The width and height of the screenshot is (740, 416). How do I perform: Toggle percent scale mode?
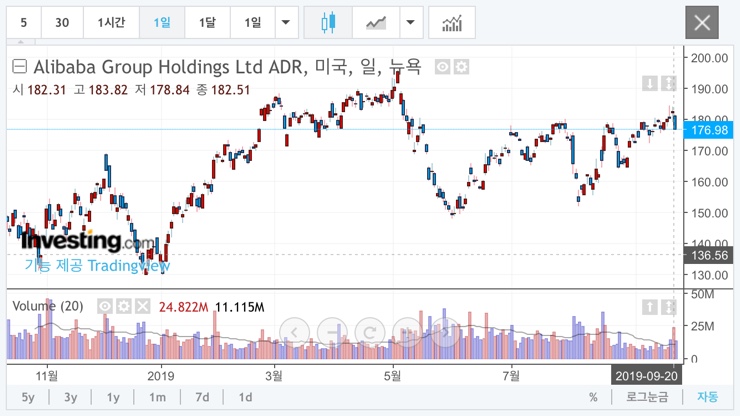pyautogui.click(x=593, y=397)
